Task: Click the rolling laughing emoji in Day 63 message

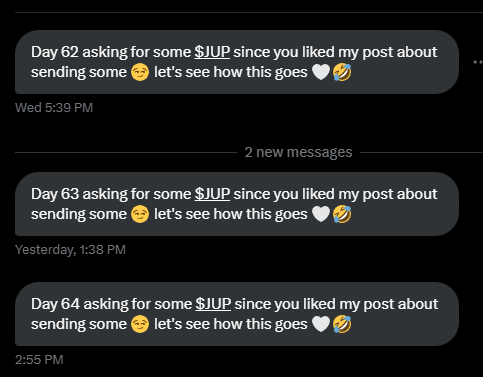Action: pos(342,214)
